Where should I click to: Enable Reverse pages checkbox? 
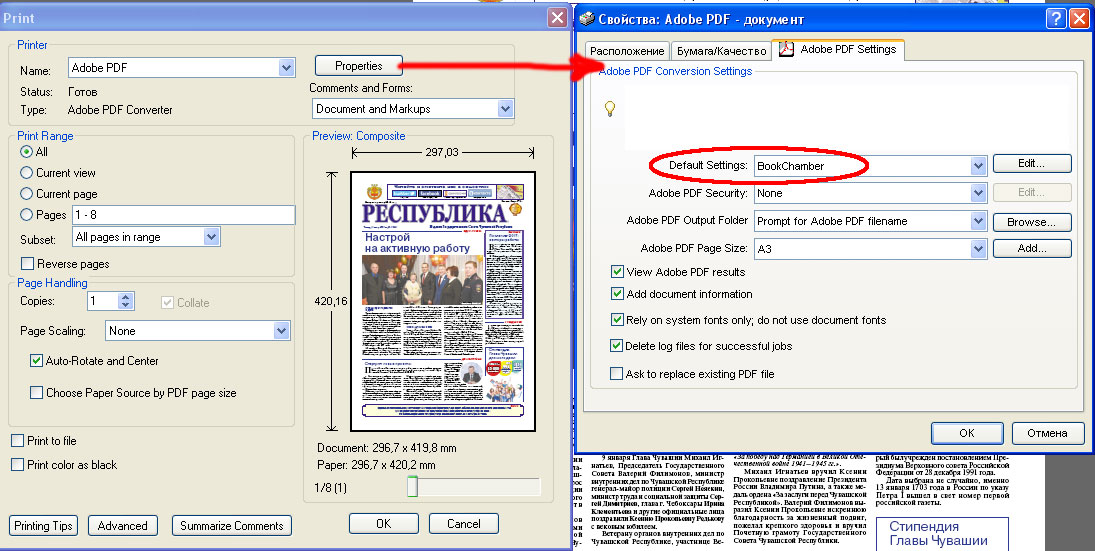[27, 263]
